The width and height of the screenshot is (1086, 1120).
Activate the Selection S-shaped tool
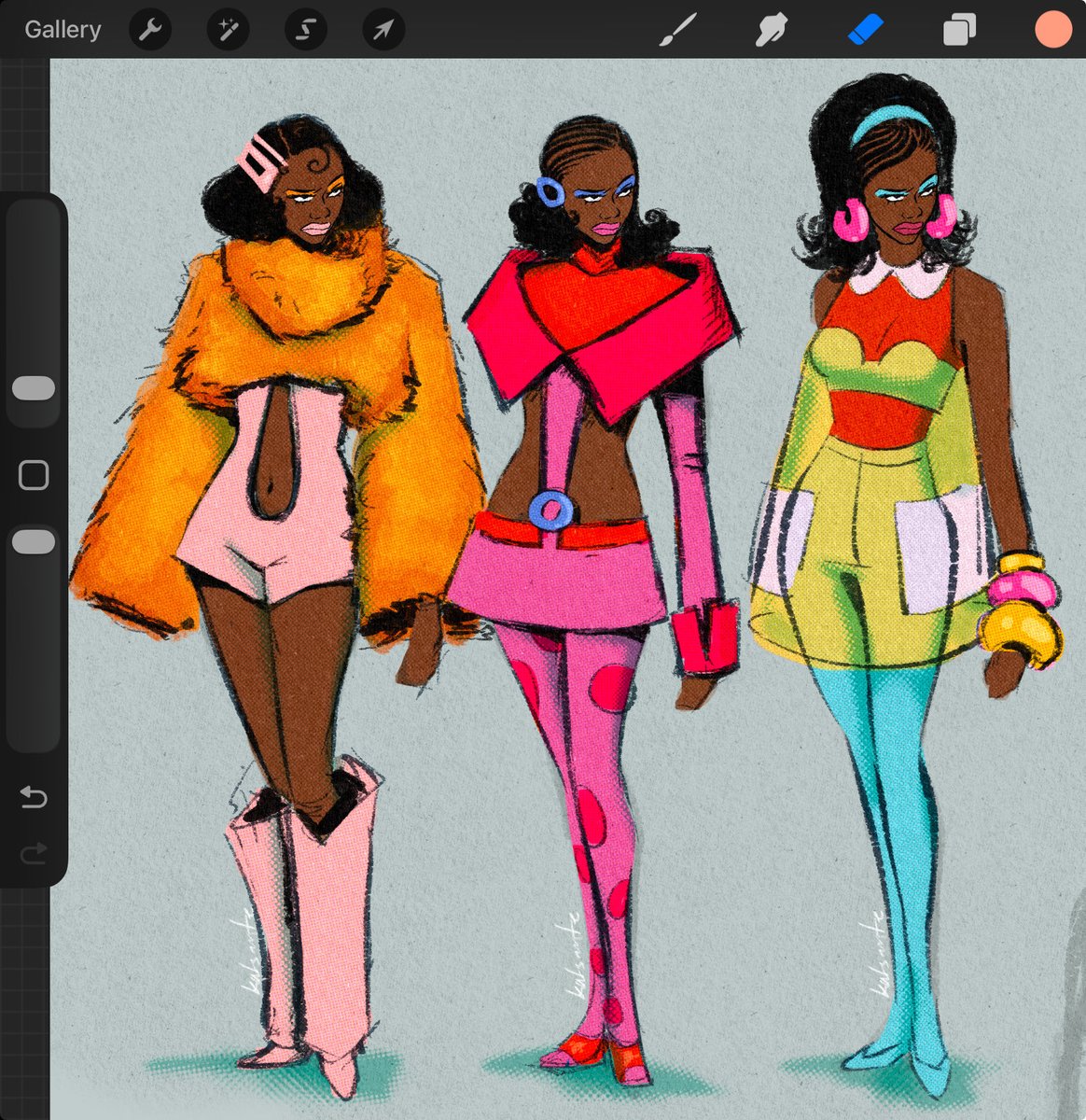coord(305,30)
